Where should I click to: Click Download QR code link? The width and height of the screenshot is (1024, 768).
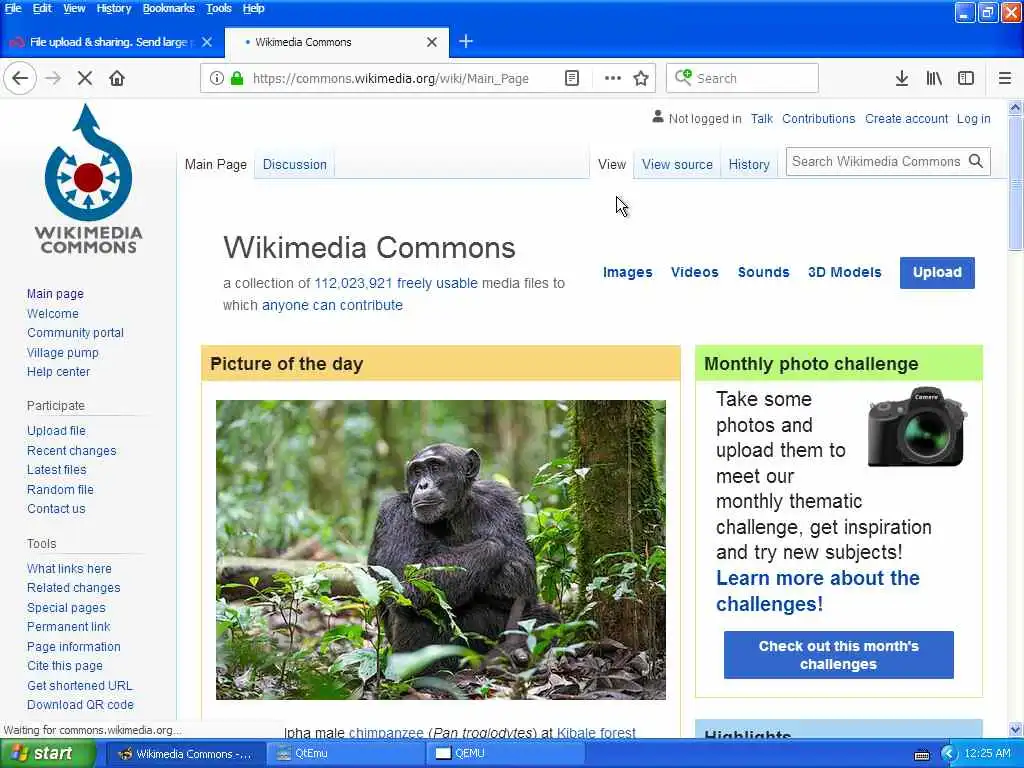pyautogui.click(x=80, y=705)
